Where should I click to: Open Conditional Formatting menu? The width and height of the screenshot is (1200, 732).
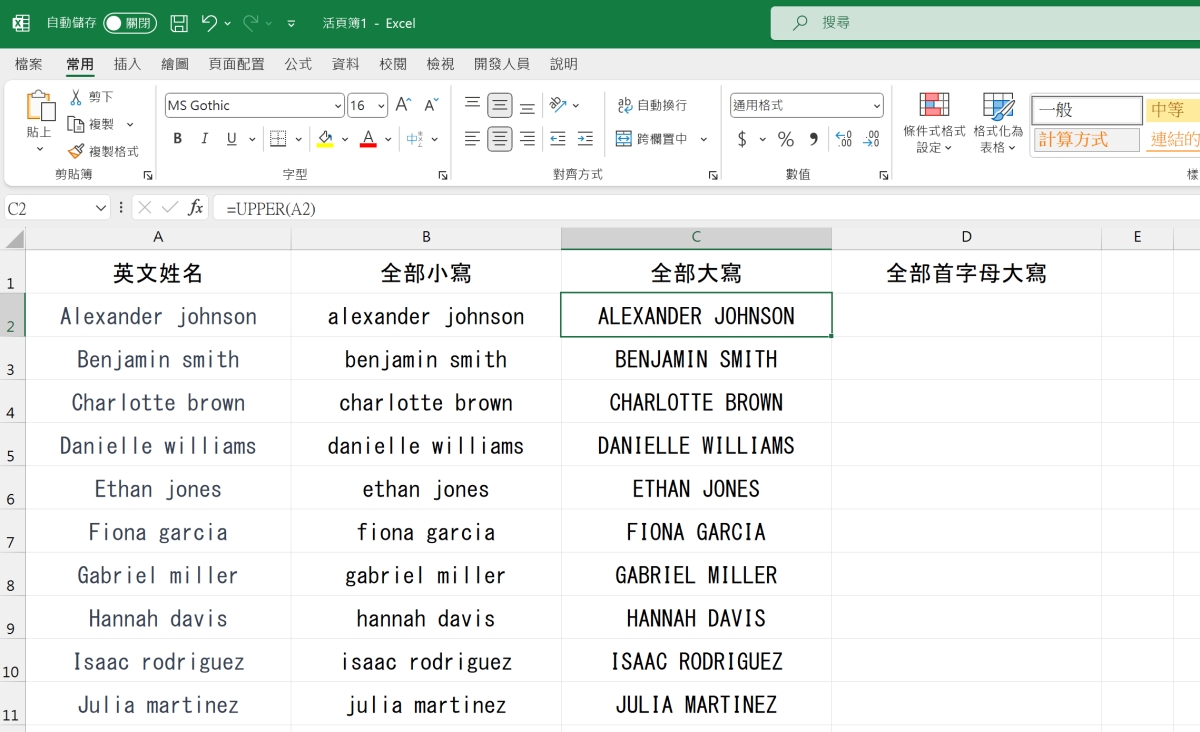click(x=934, y=124)
